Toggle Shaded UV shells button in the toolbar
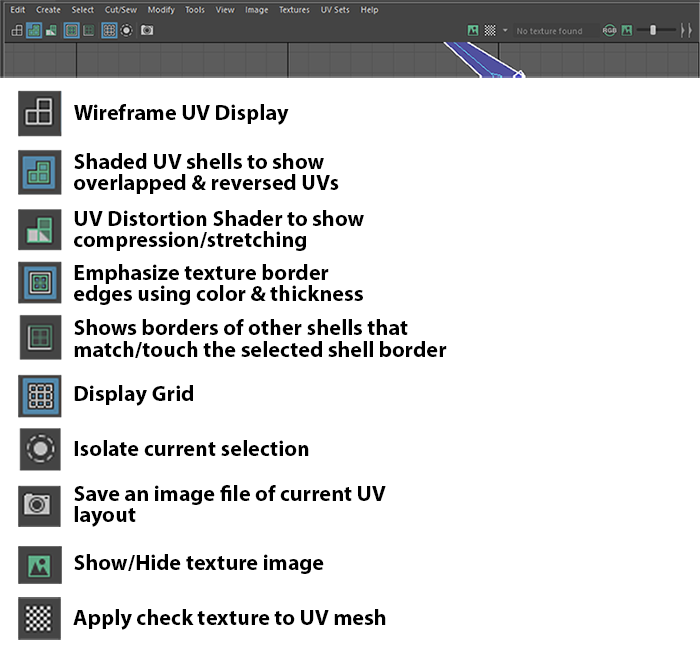700x668 pixels. point(33,31)
